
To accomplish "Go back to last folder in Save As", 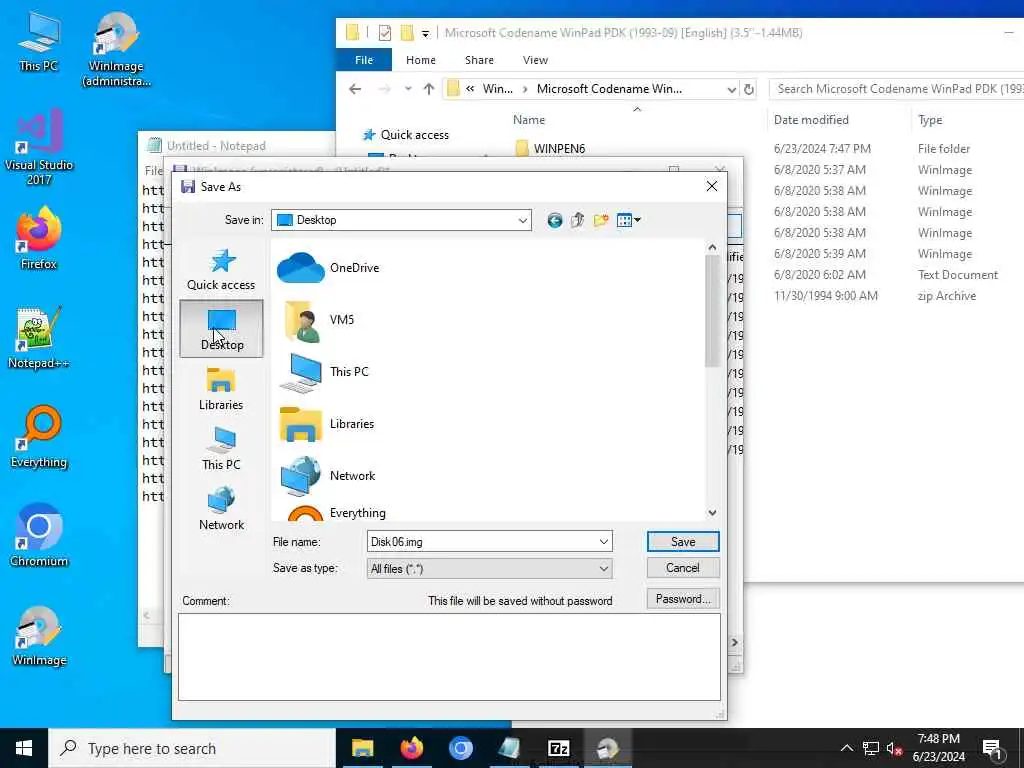I will [x=554, y=220].
